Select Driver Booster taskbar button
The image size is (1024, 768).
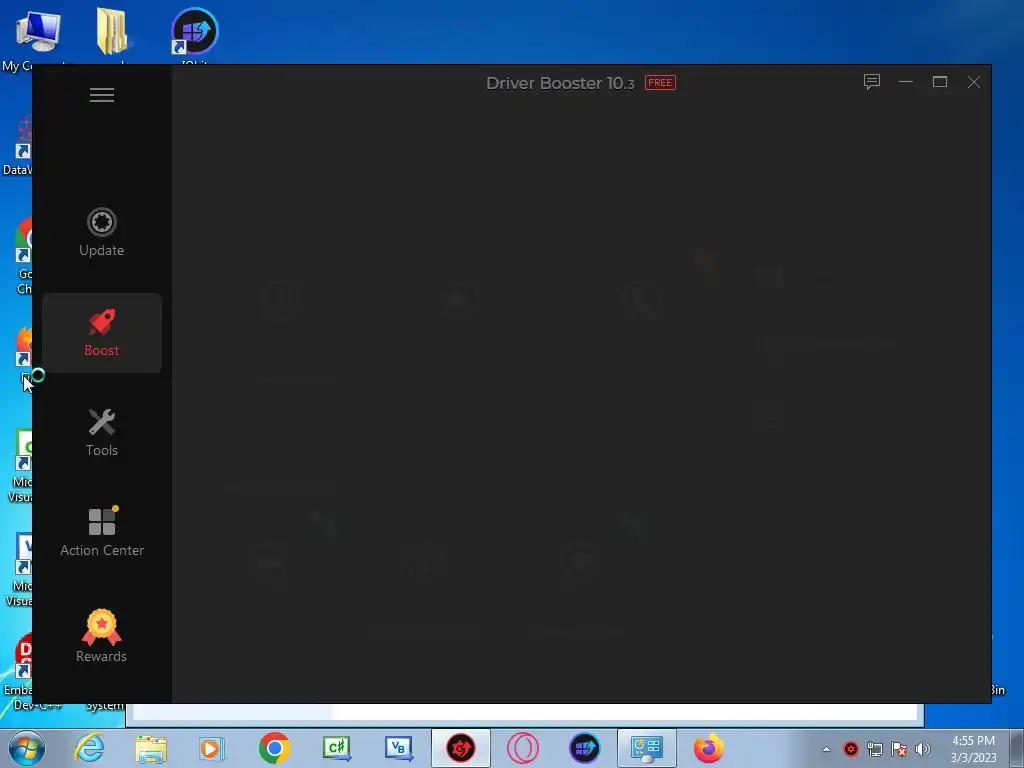coord(460,748)
